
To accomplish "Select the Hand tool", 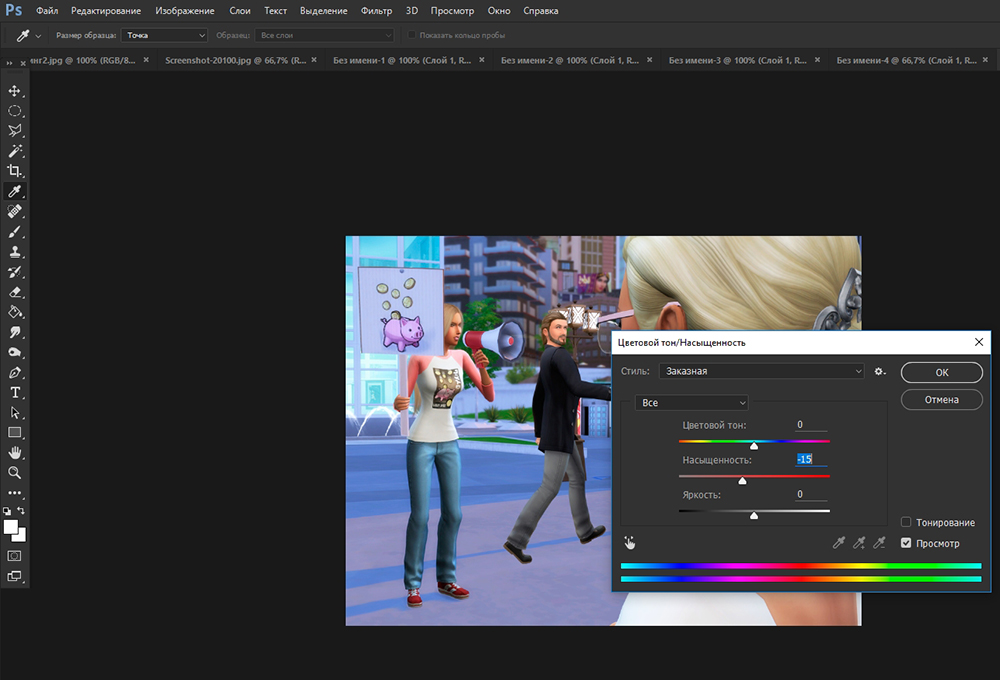I will pos(15,452).
